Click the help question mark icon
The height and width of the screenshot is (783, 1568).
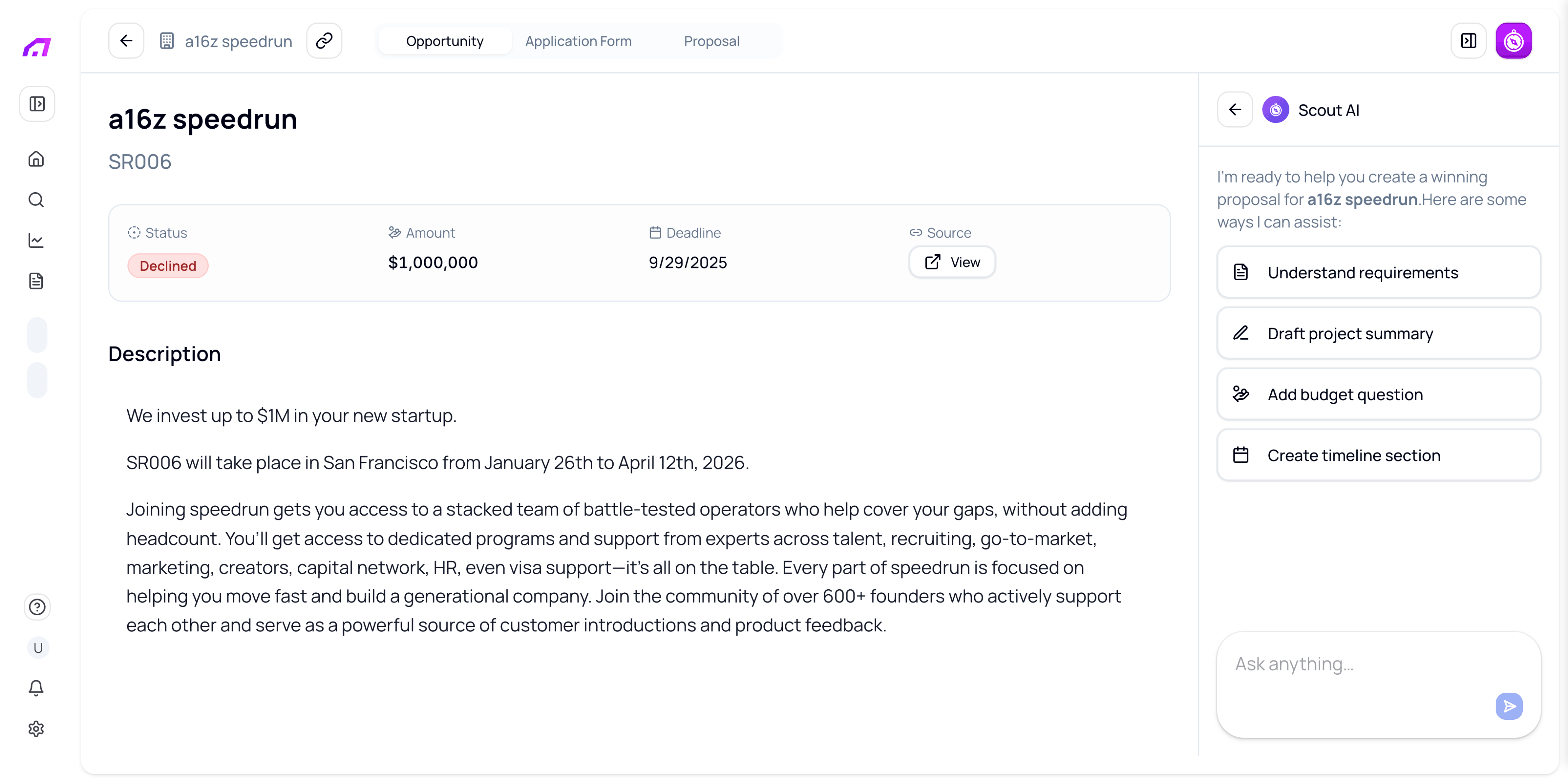click(x=37, y=606)
